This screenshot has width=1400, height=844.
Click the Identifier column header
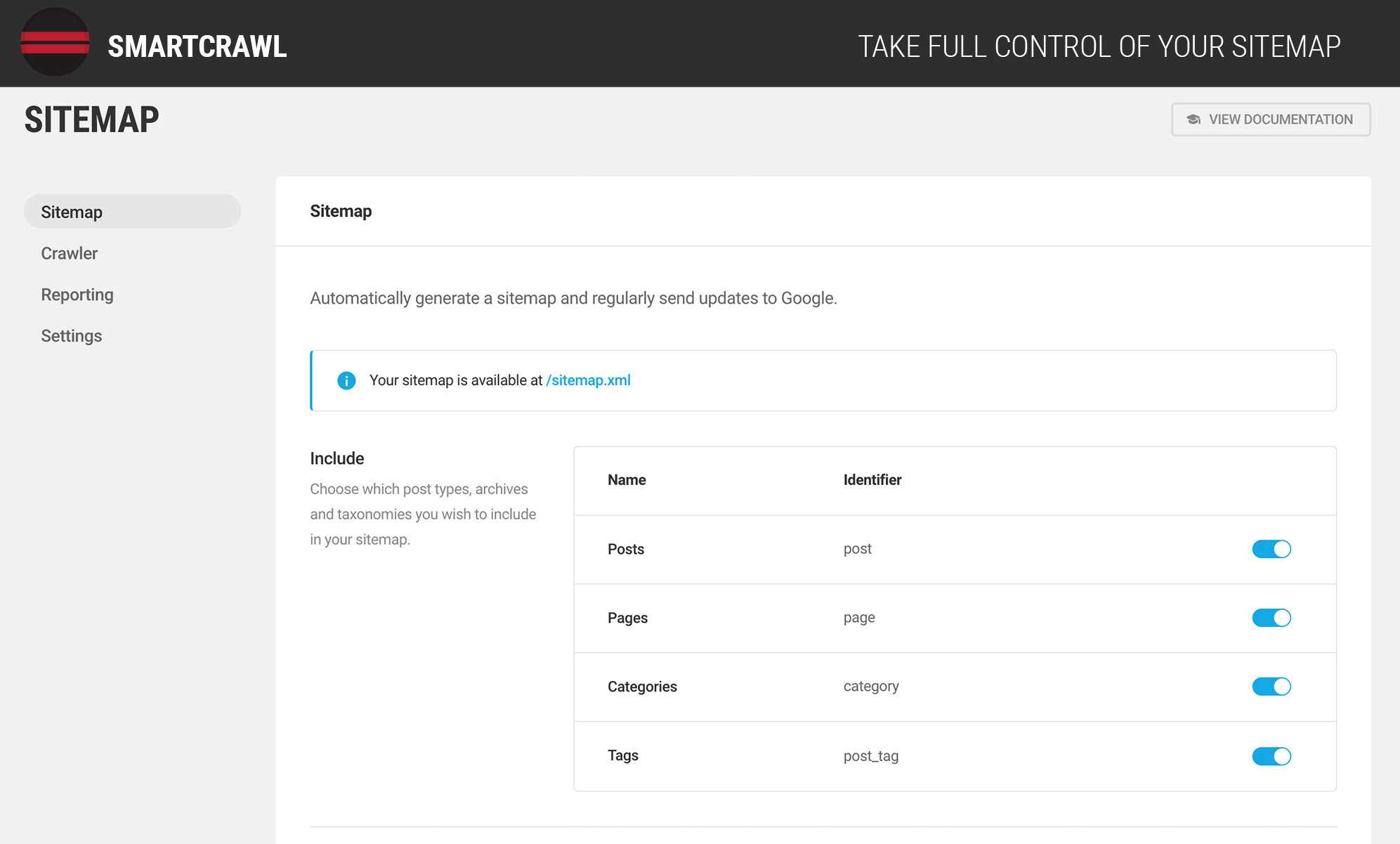(872, 480)
